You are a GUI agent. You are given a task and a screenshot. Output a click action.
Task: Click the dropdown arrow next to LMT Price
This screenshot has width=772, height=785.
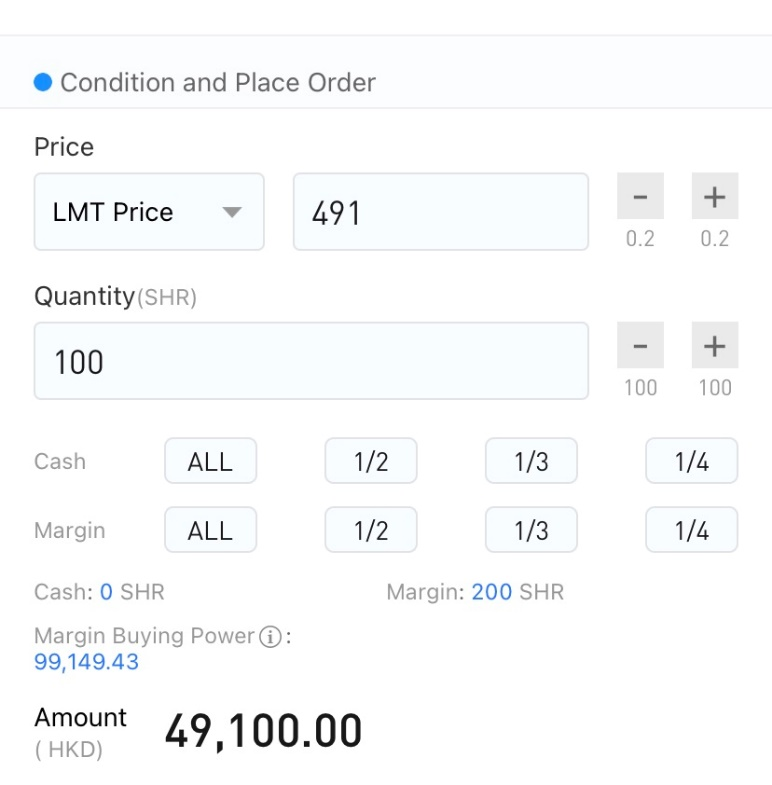pos(232,212)
